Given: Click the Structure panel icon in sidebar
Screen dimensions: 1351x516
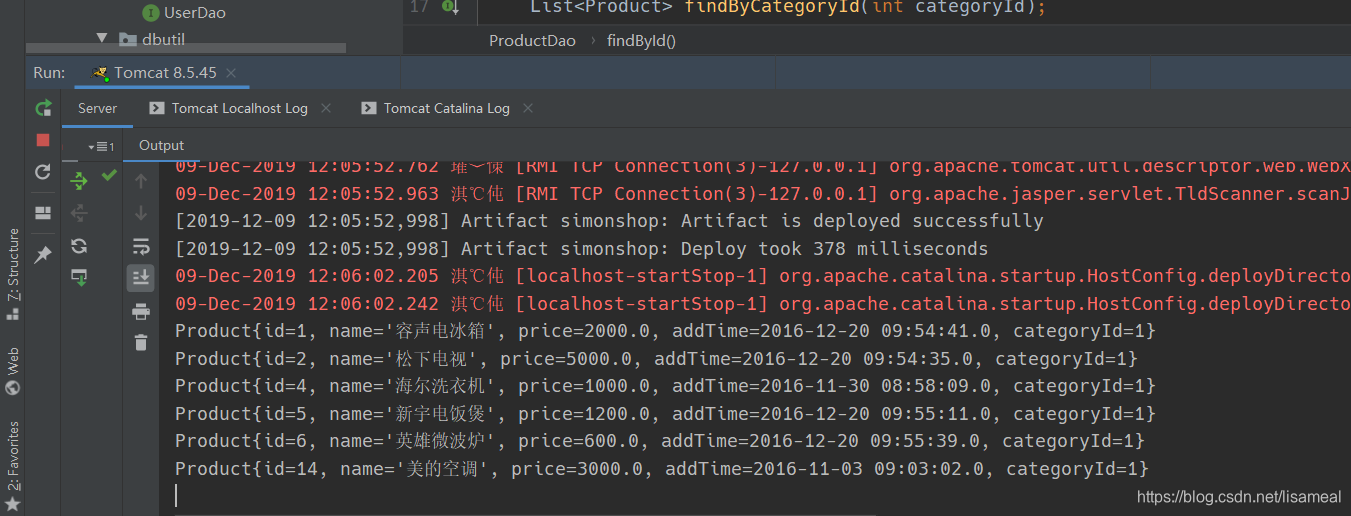Looking at the screenshot, I should click(x=13, y=313).
